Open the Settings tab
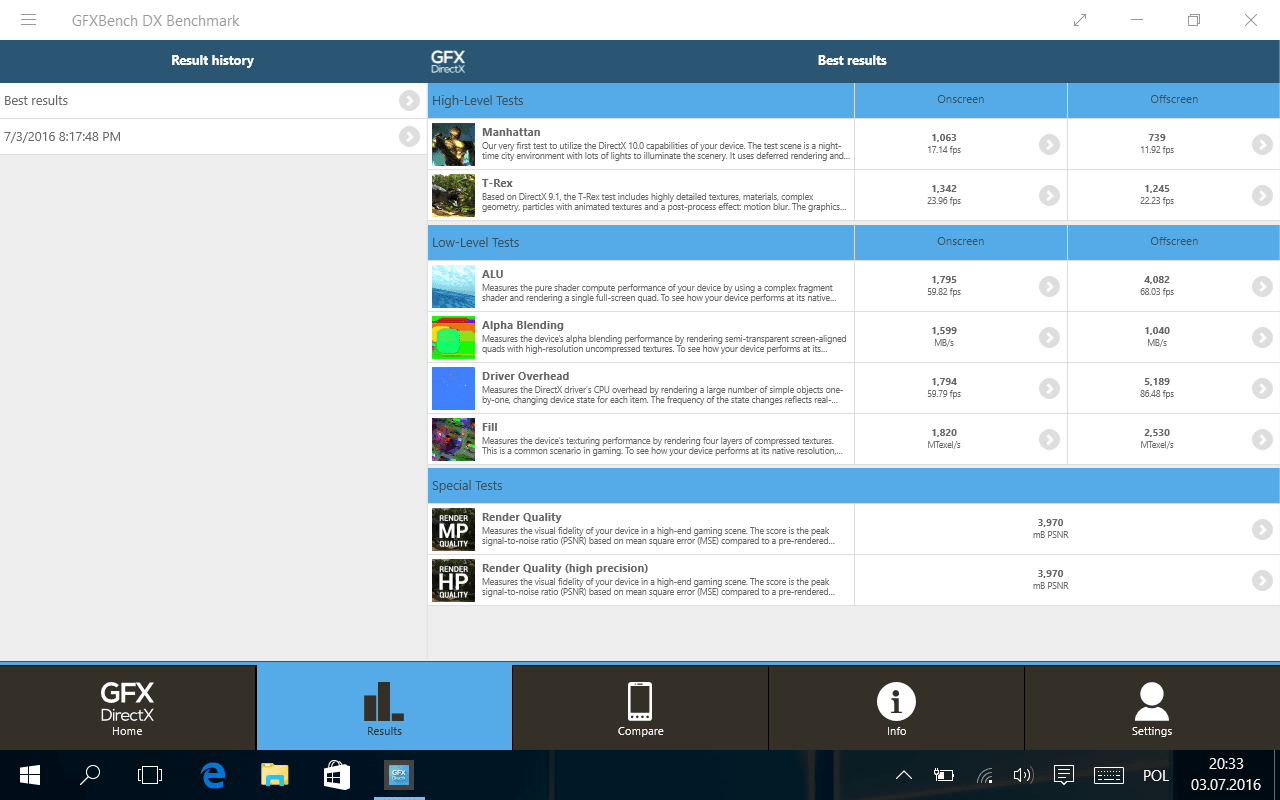The width and height of the screenshot is (1280, 800). click(1152, 708)
